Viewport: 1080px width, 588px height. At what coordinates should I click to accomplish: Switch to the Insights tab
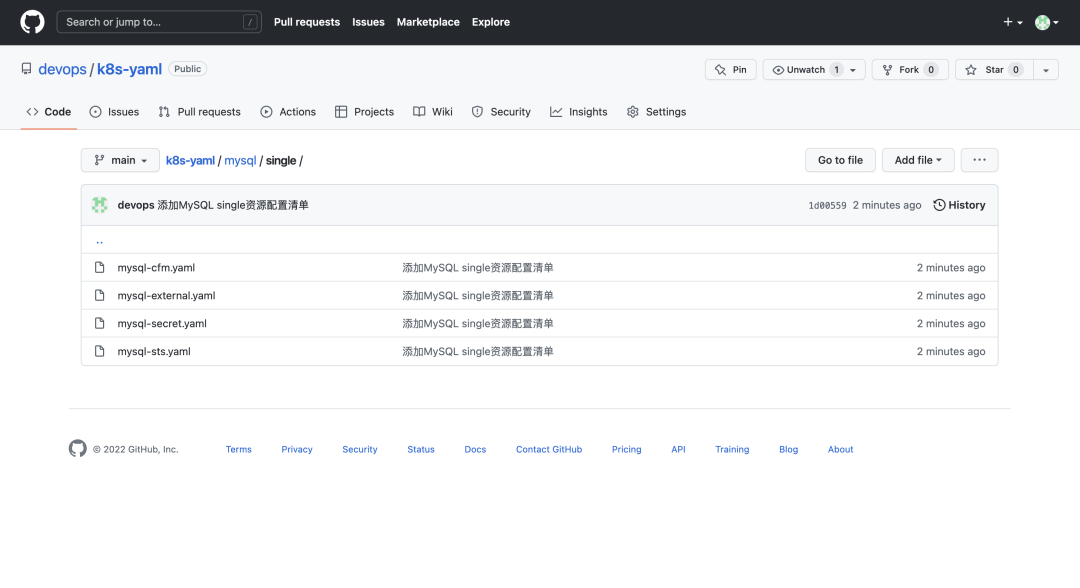pos(579,112)
